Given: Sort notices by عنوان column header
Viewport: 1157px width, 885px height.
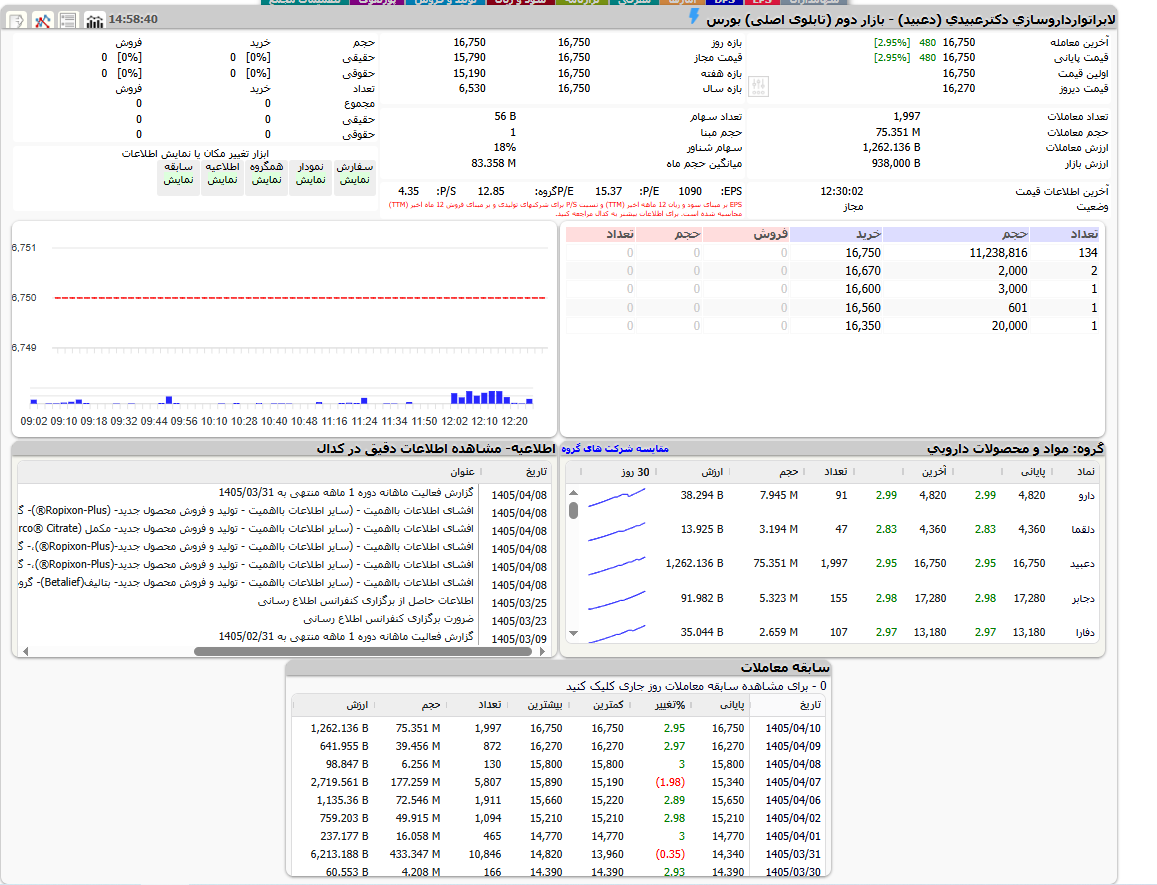Looking at the screenshot, I should [463, 472].
